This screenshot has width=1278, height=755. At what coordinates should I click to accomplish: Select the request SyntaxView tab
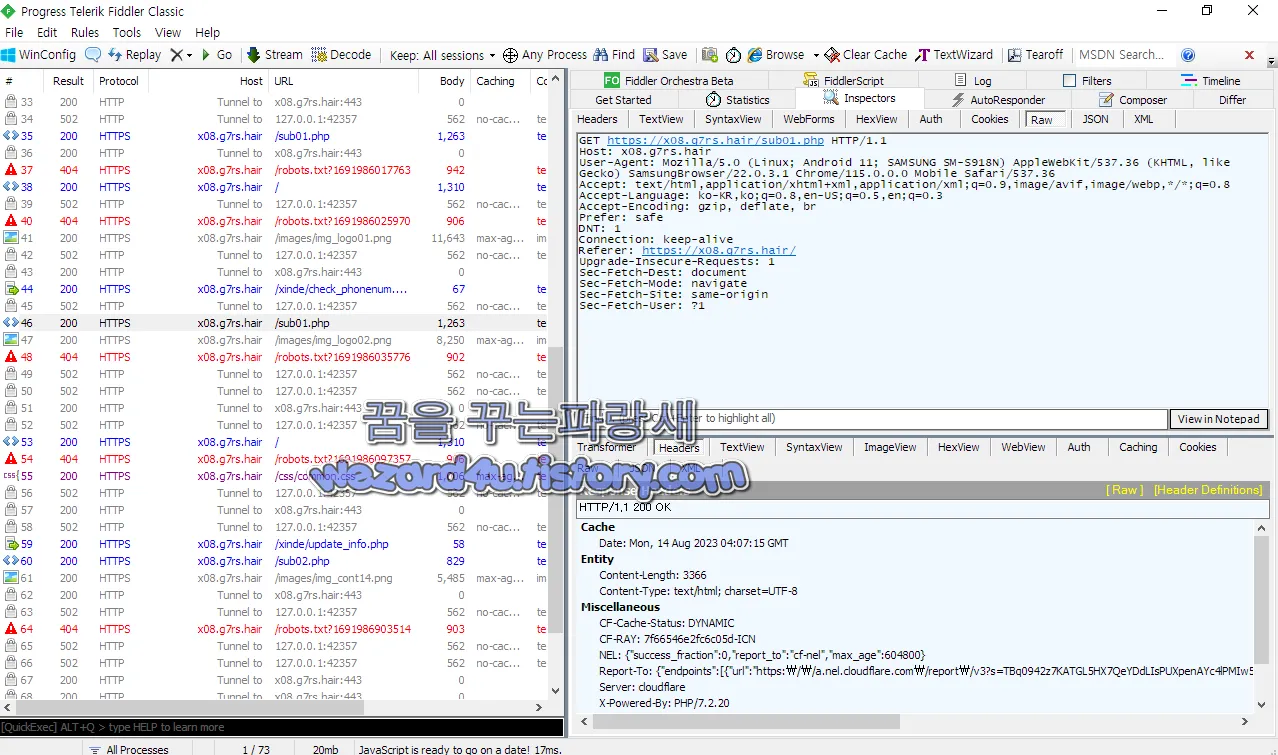tap(733, 119)
